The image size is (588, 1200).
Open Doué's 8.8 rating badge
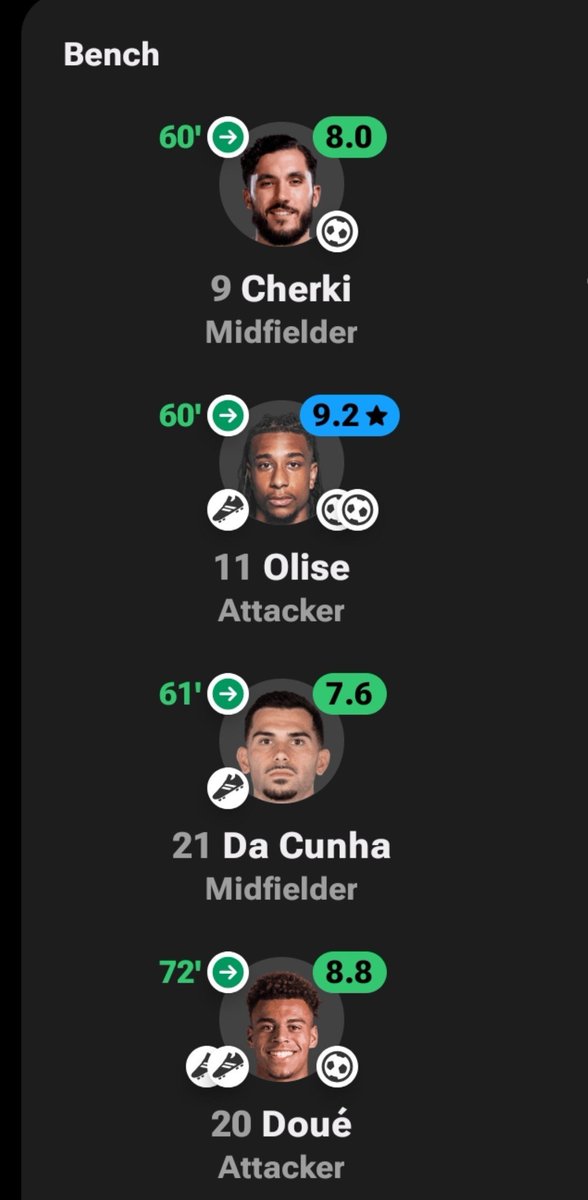point(350,970)
